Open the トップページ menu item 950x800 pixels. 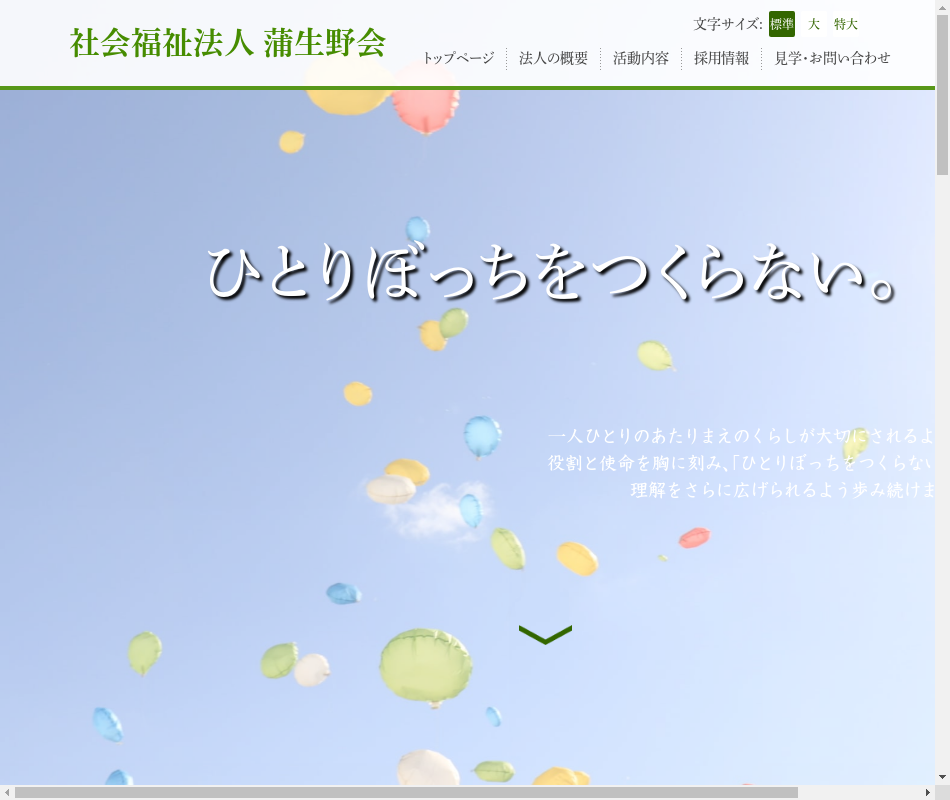click(x=458, y=58)
